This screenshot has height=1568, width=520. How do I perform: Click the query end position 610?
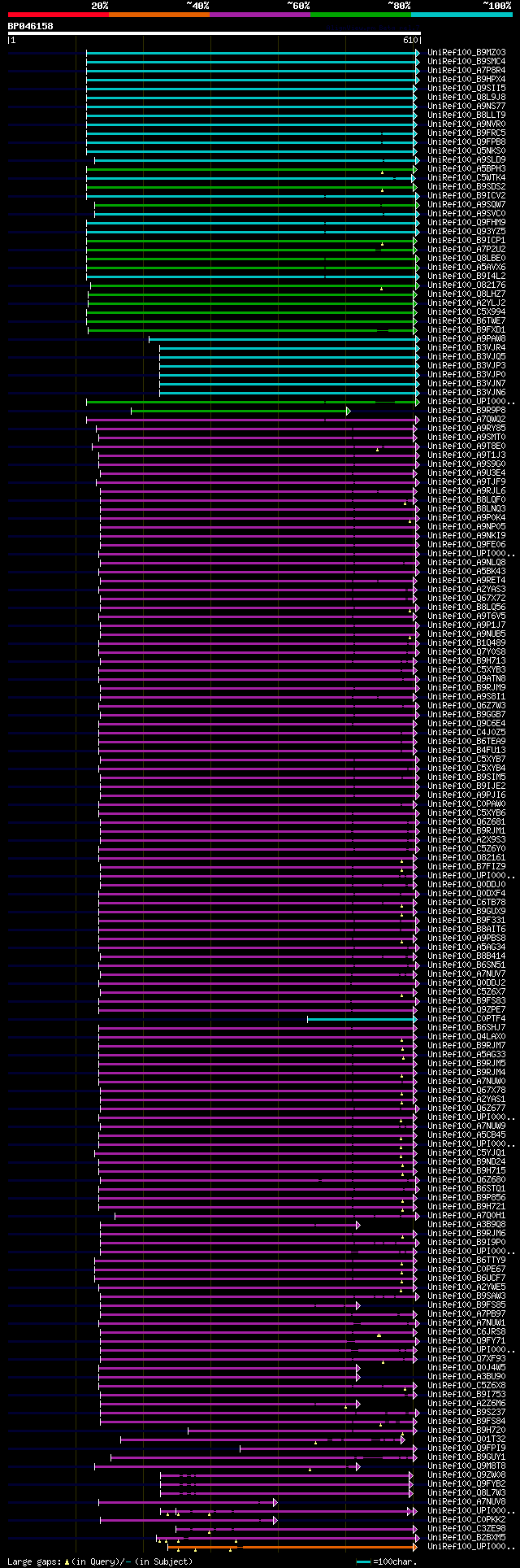409,40
